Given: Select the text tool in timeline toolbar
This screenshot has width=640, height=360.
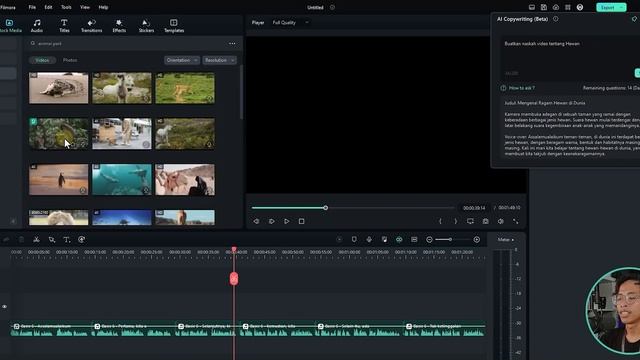Looking at the screenshot, I should pyautogui.click(x=67, y=240).
